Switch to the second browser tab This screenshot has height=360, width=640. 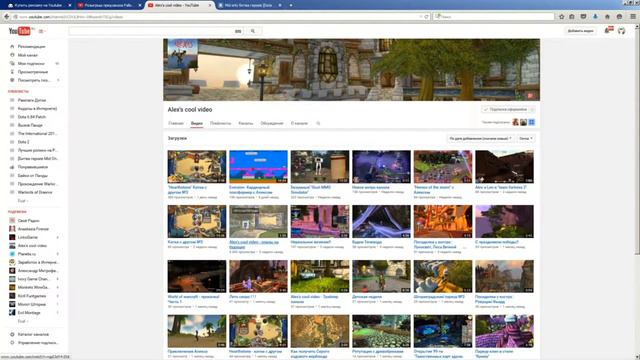(109, 5)
